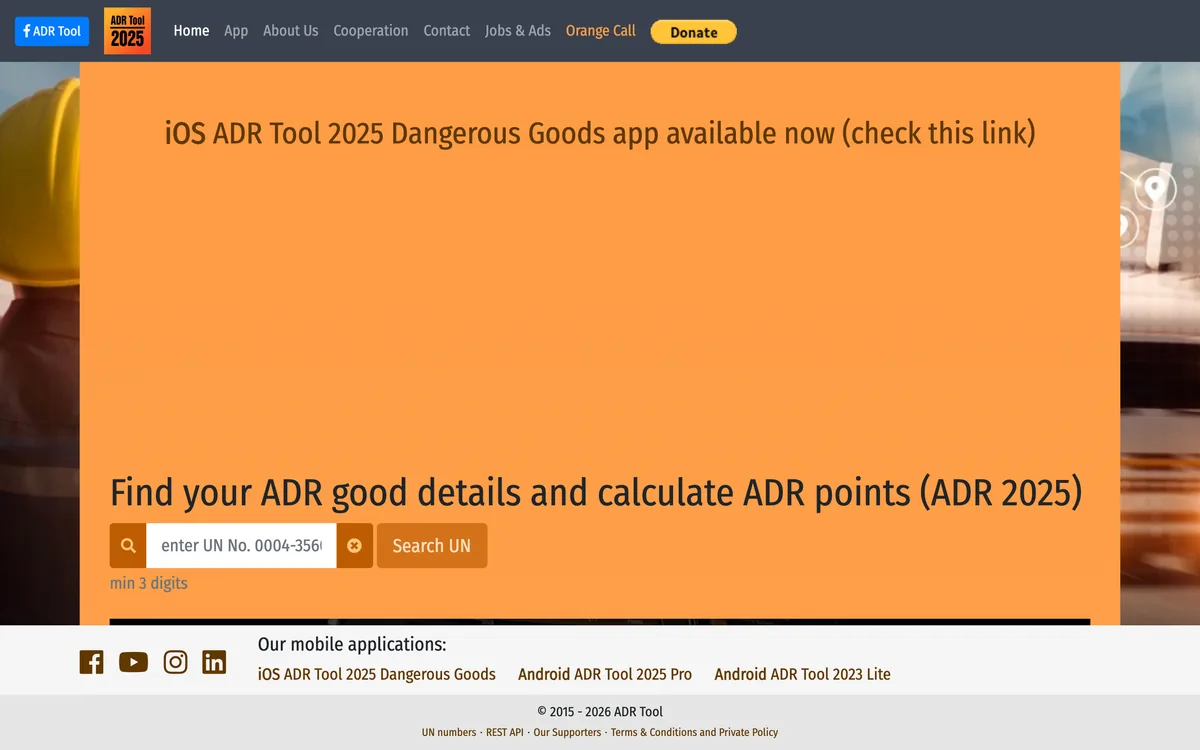This screenshot has height=750, width=1200.
Task: Open the App menu item
Action: click(236, 31)
